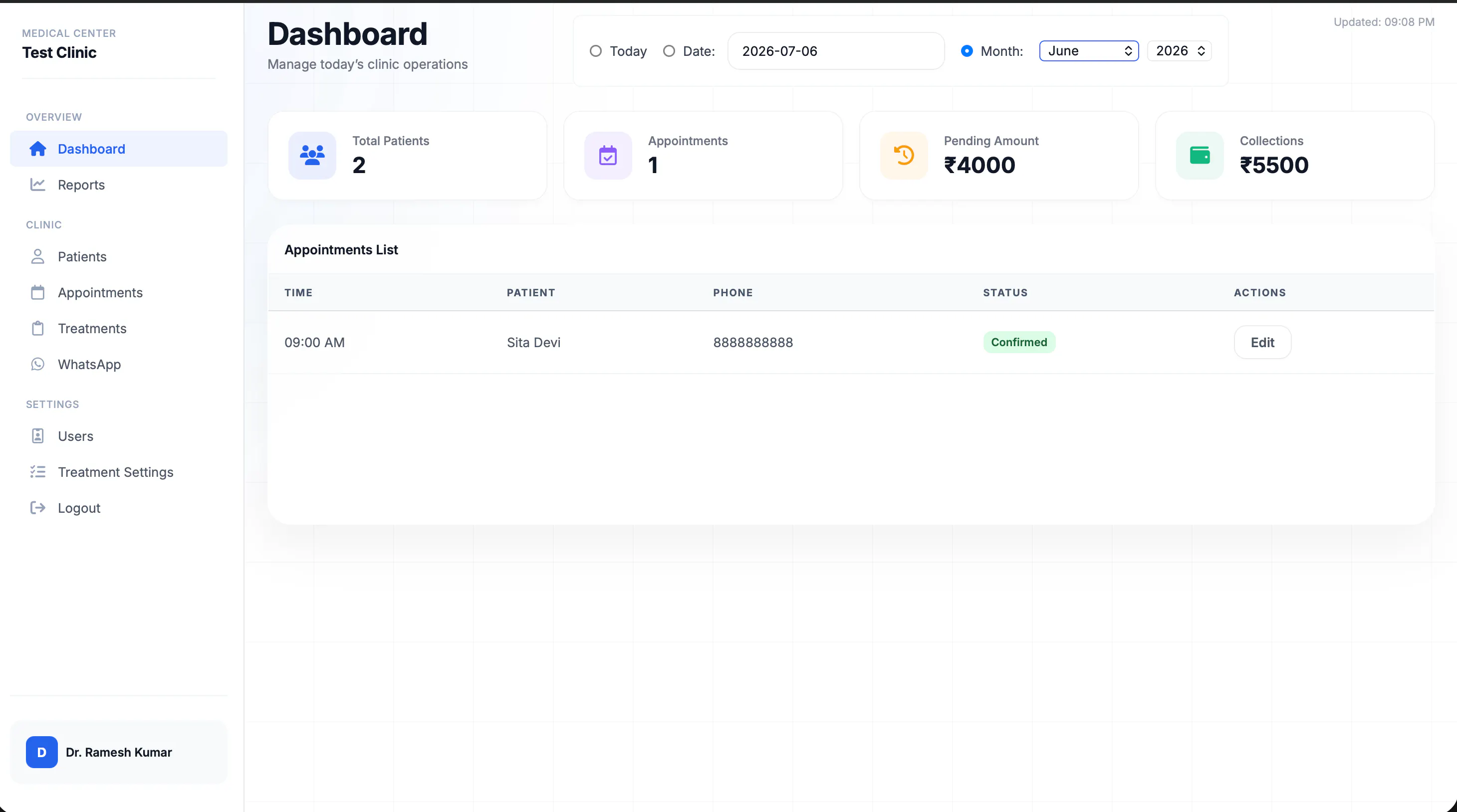Click the Dr. Ramesh Kumar name
Viewport: 1457px width, 812px height.
point(119,752)
